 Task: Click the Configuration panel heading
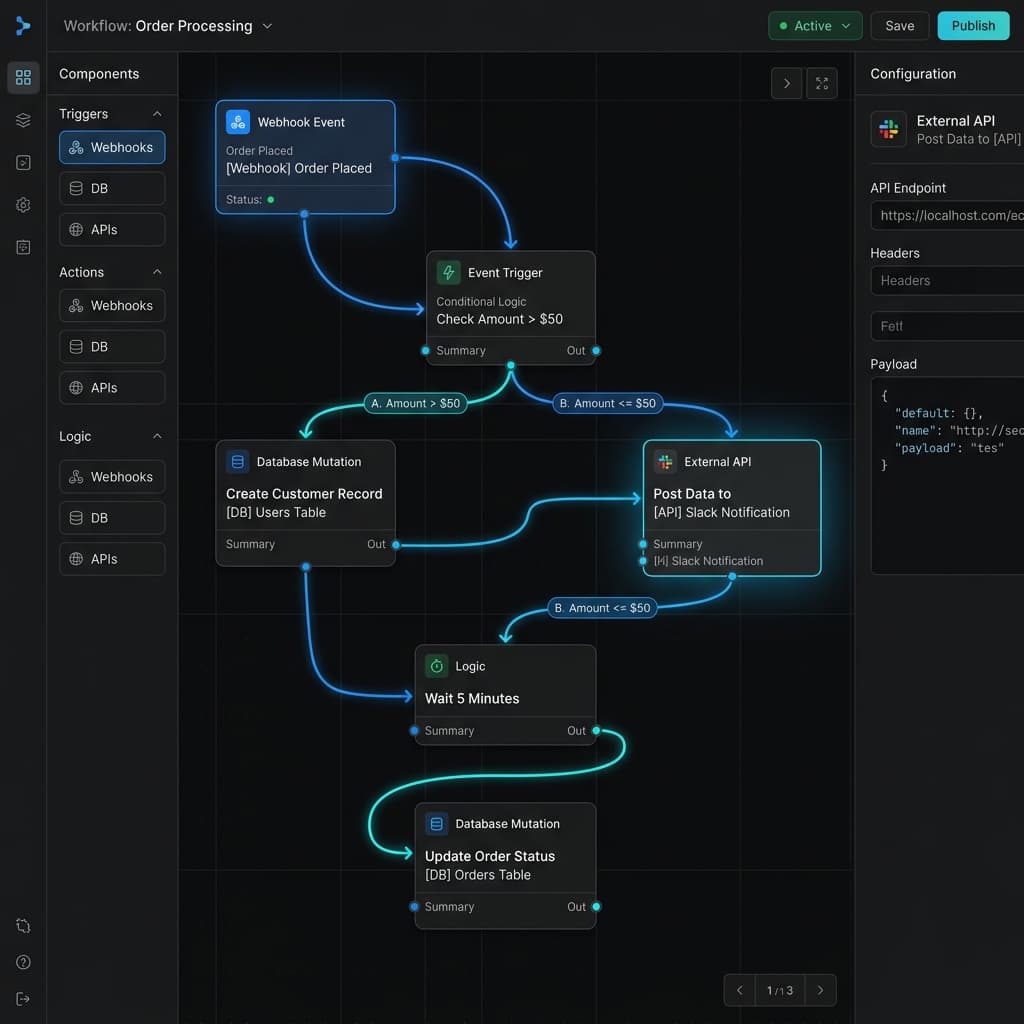click(x=913, y=74)
